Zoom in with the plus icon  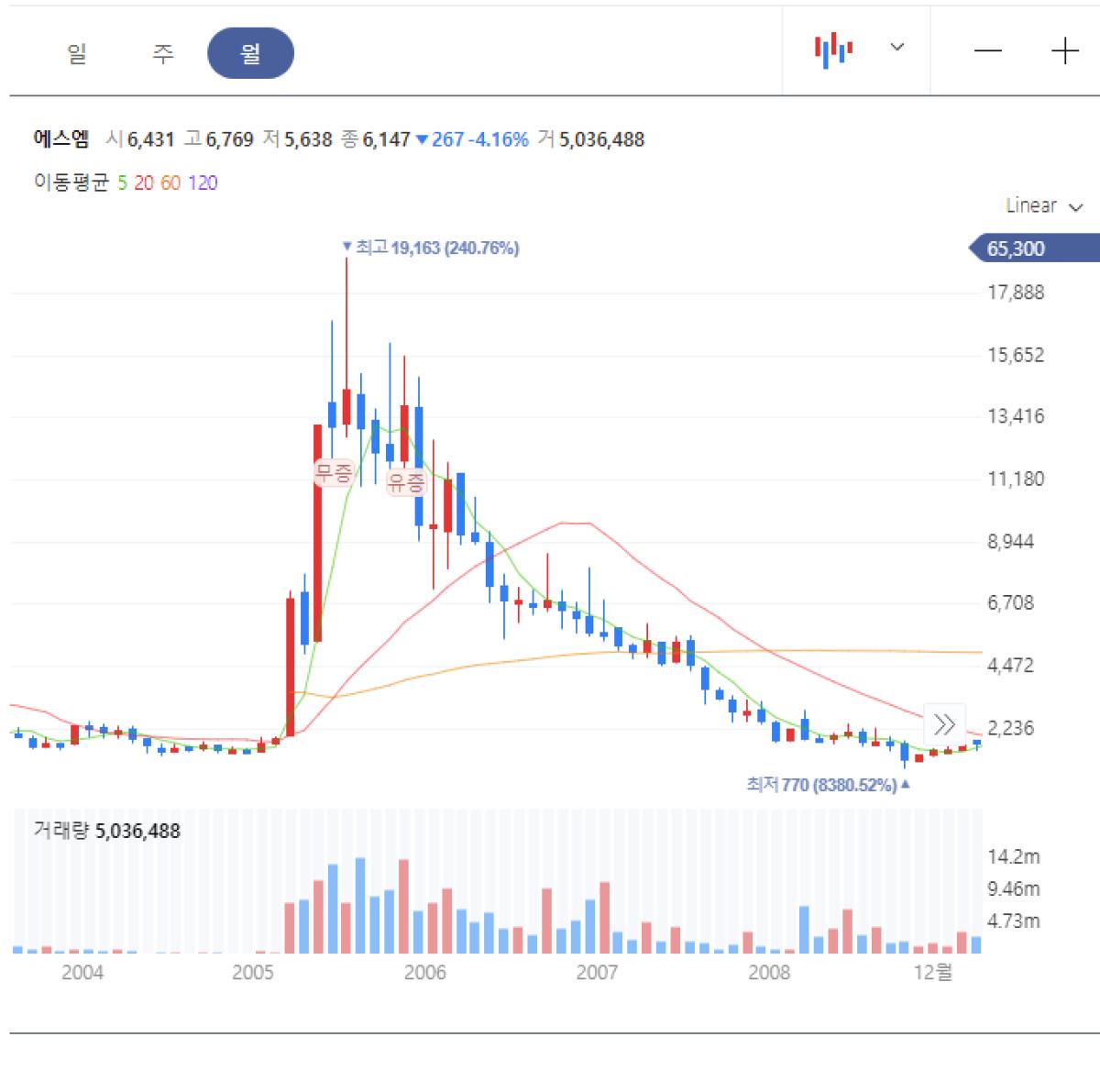[x=1064, y=50]
